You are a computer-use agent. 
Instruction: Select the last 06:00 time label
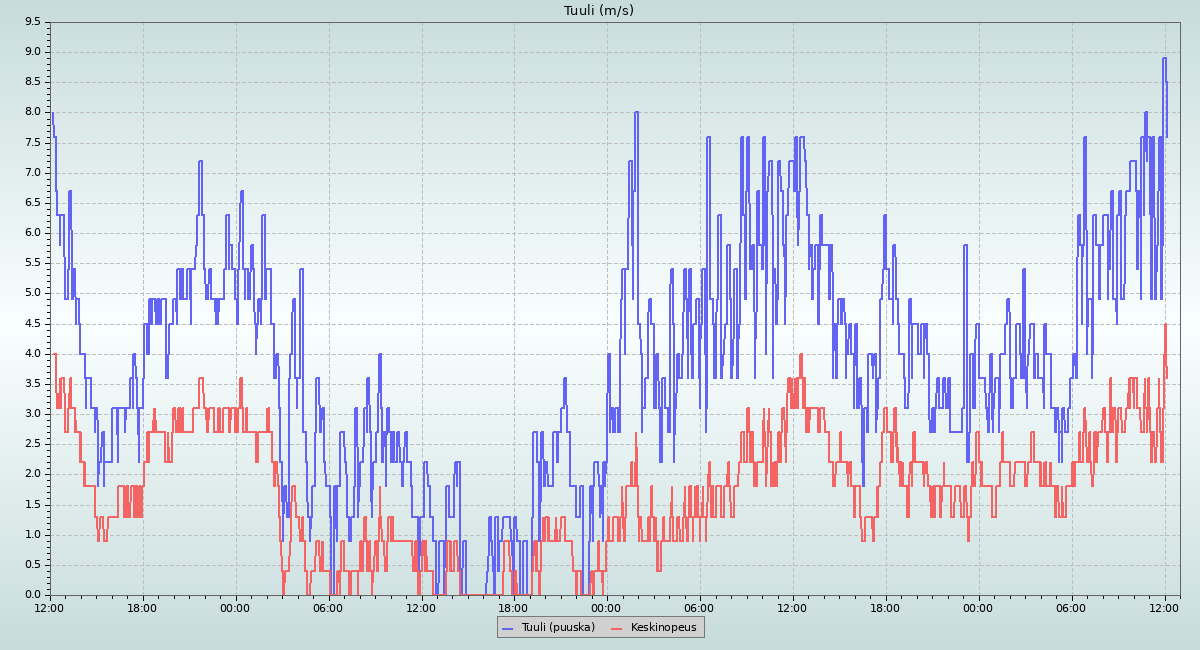(x=1071, y=607)
